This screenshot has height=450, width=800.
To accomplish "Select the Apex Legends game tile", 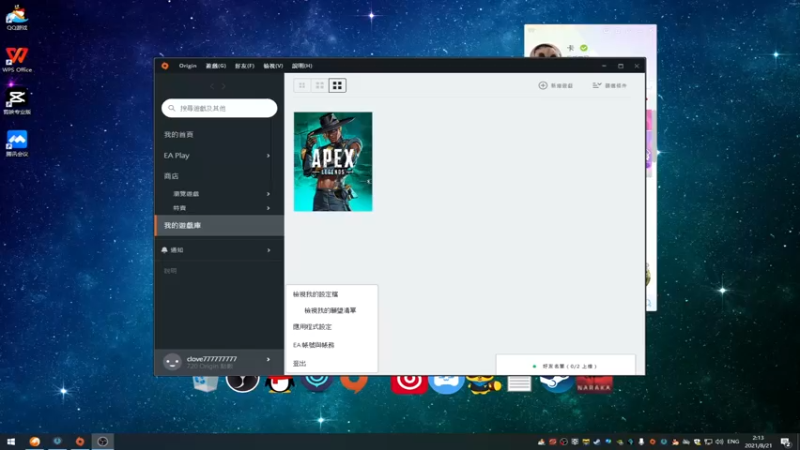I will [x=333, y=162].
